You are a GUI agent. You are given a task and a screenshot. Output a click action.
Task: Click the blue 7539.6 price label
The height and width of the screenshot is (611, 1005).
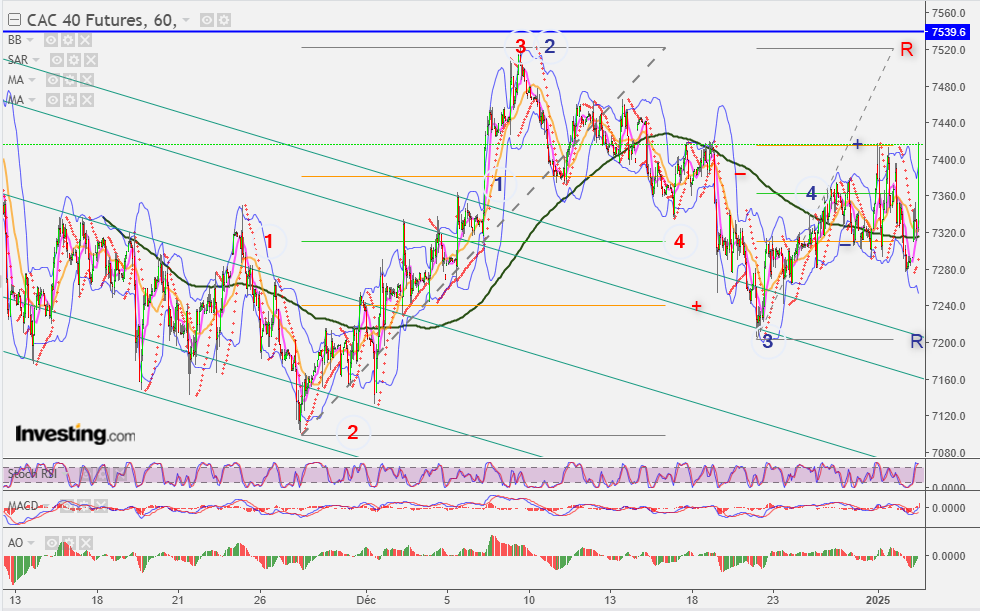949,32
